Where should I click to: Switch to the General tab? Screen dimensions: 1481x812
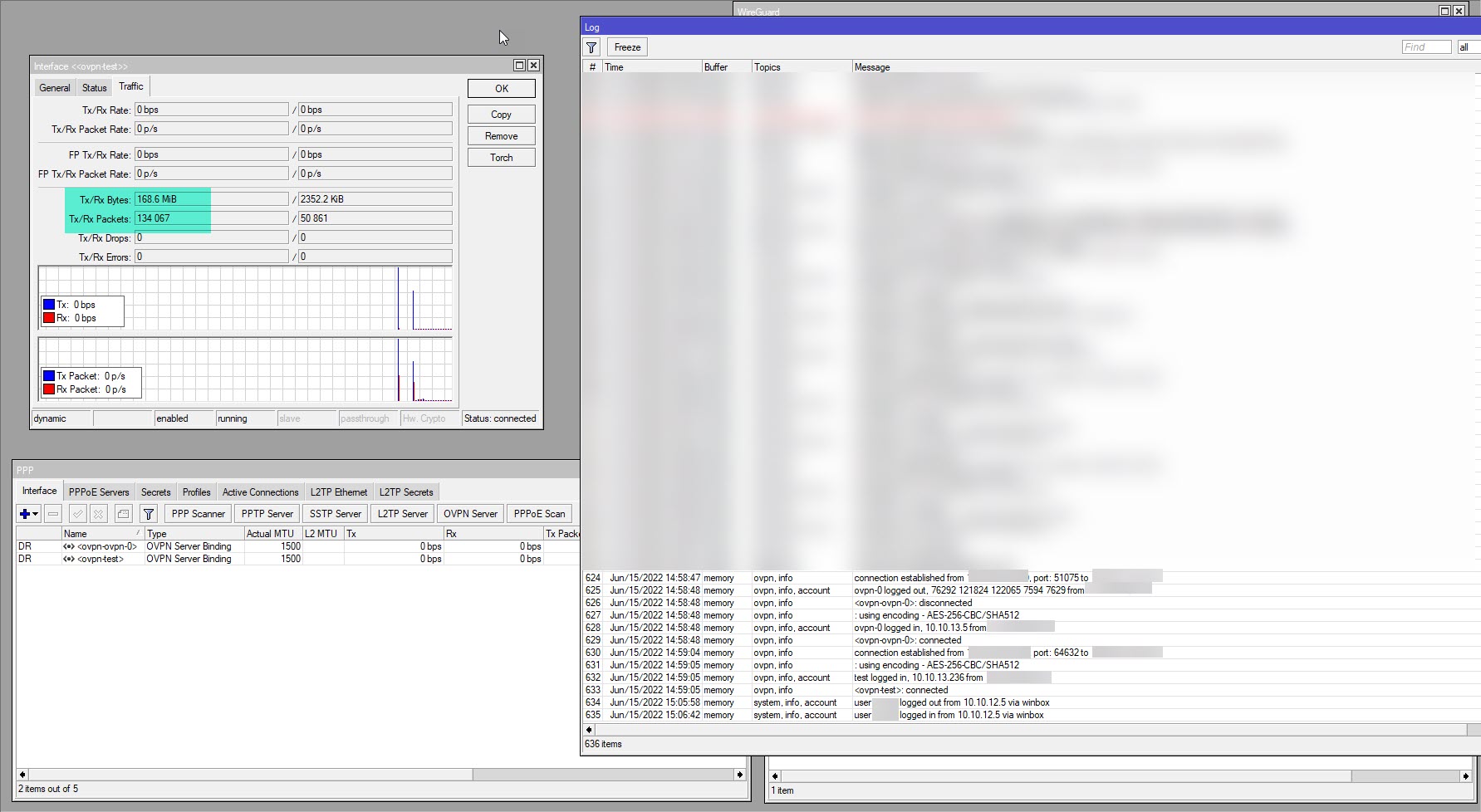[55, 88]
